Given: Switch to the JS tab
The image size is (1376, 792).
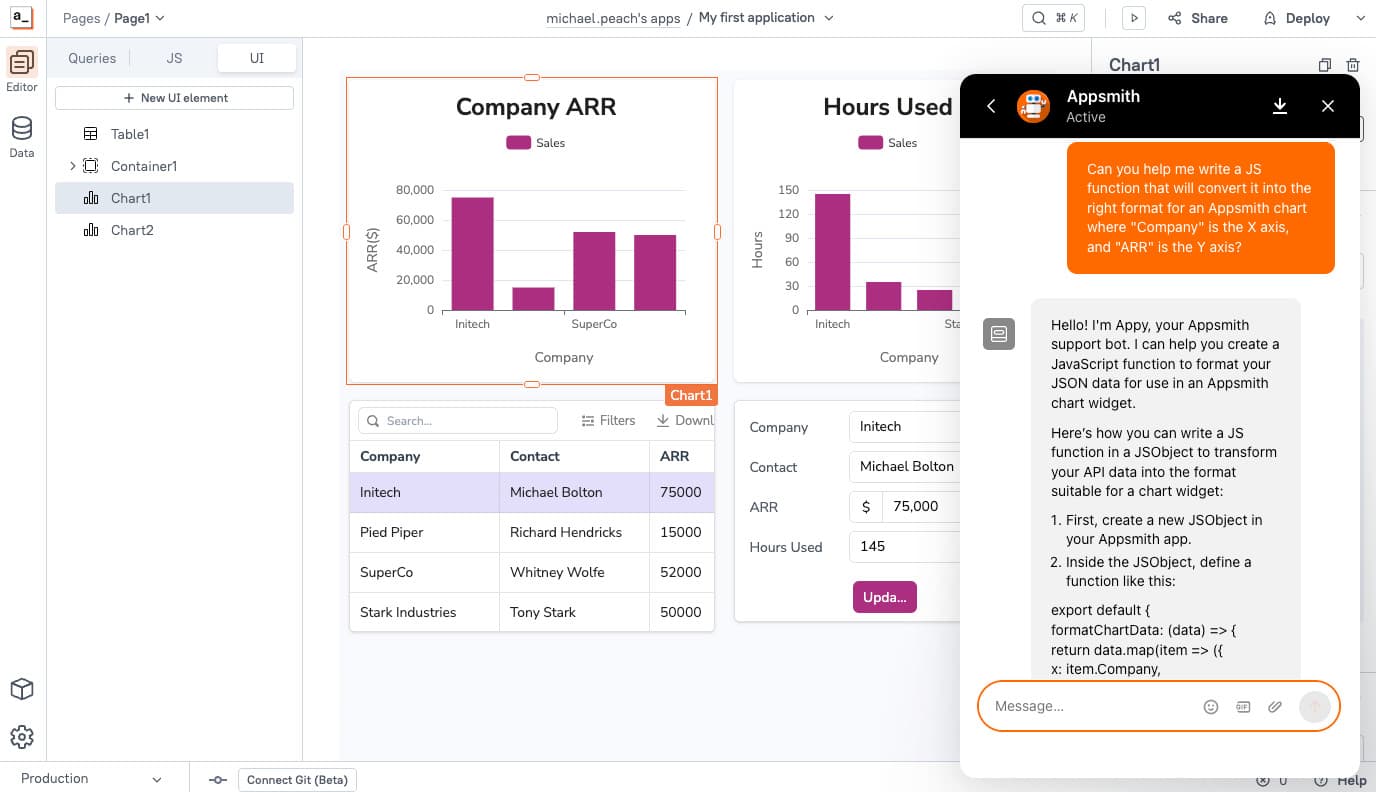Looking at the screenshot, I should point(173,58).
